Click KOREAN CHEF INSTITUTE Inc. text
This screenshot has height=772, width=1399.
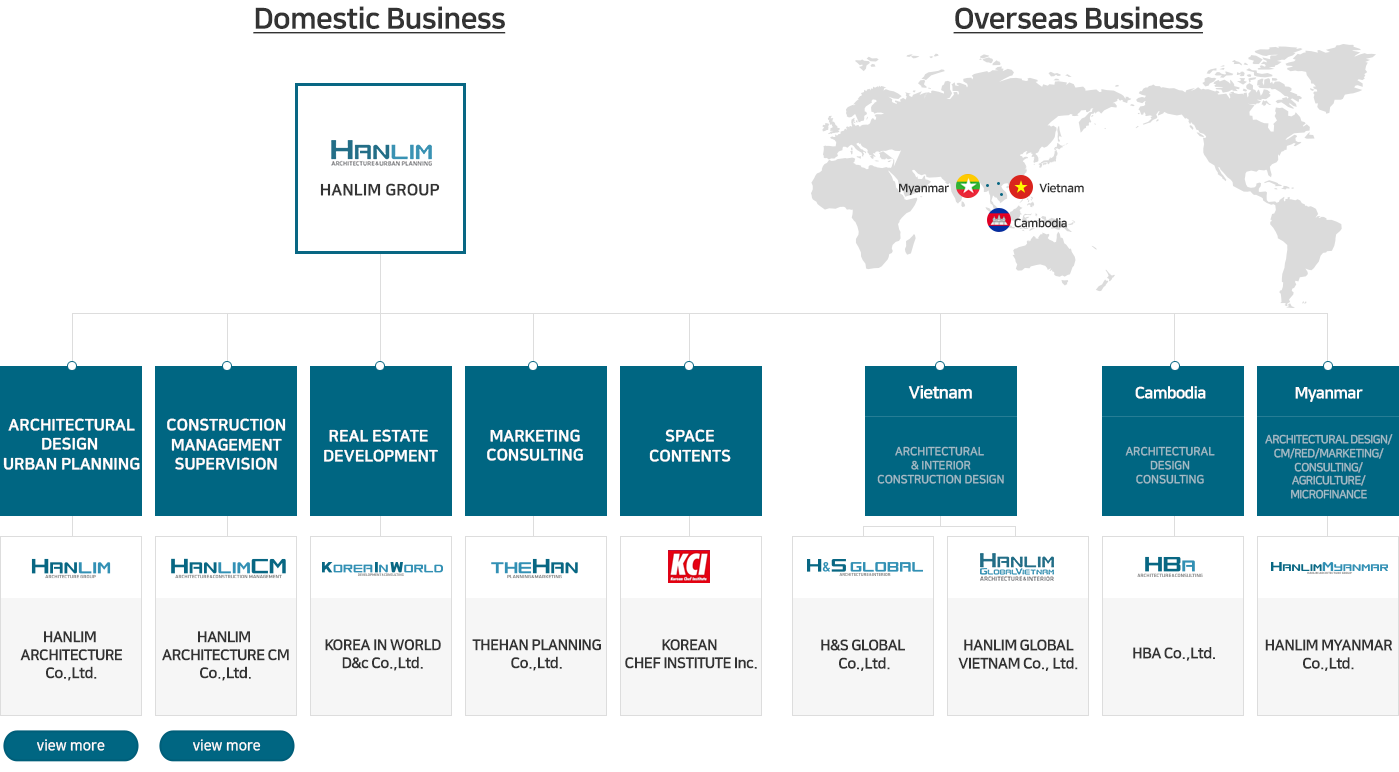click(691, 654)
